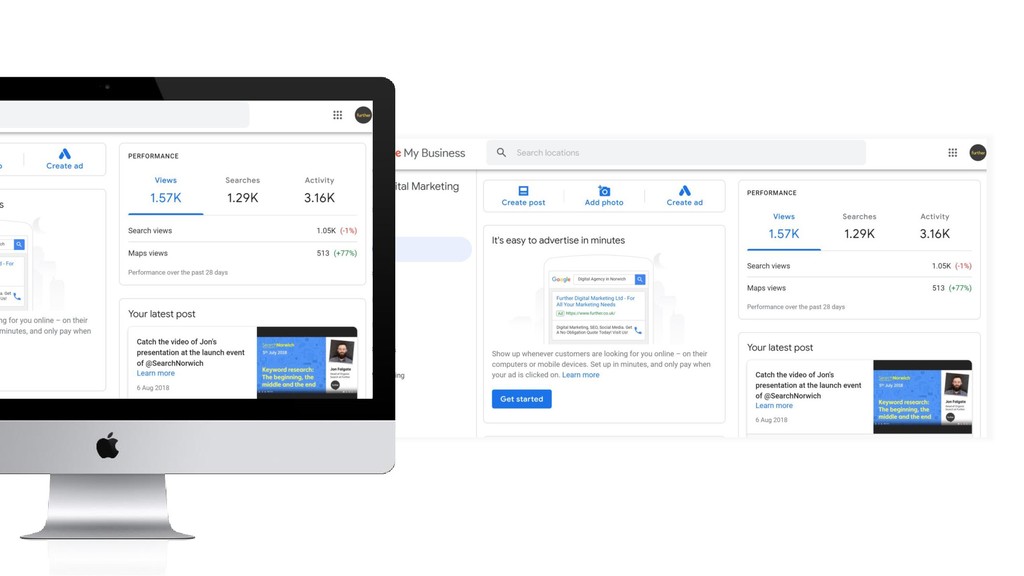Select Searches tab on iMac screen
This screenshot has width=1024, height=576.
[x=242, y=191]
